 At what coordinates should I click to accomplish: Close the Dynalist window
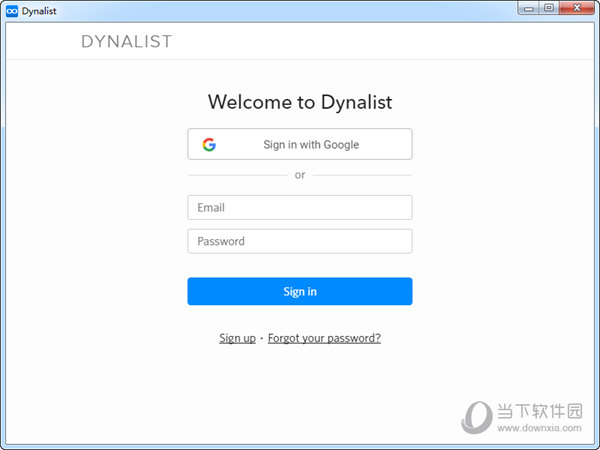(x=577, y=8)
